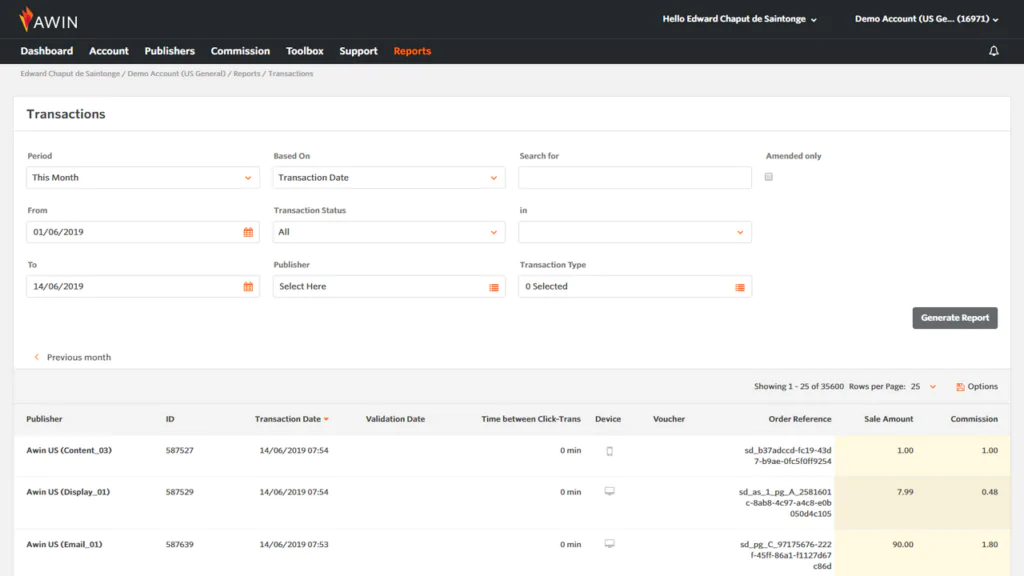The height and width of the screenshot is (576, 1024).
Task: Click the Options export icon
Action: point(960,387)
